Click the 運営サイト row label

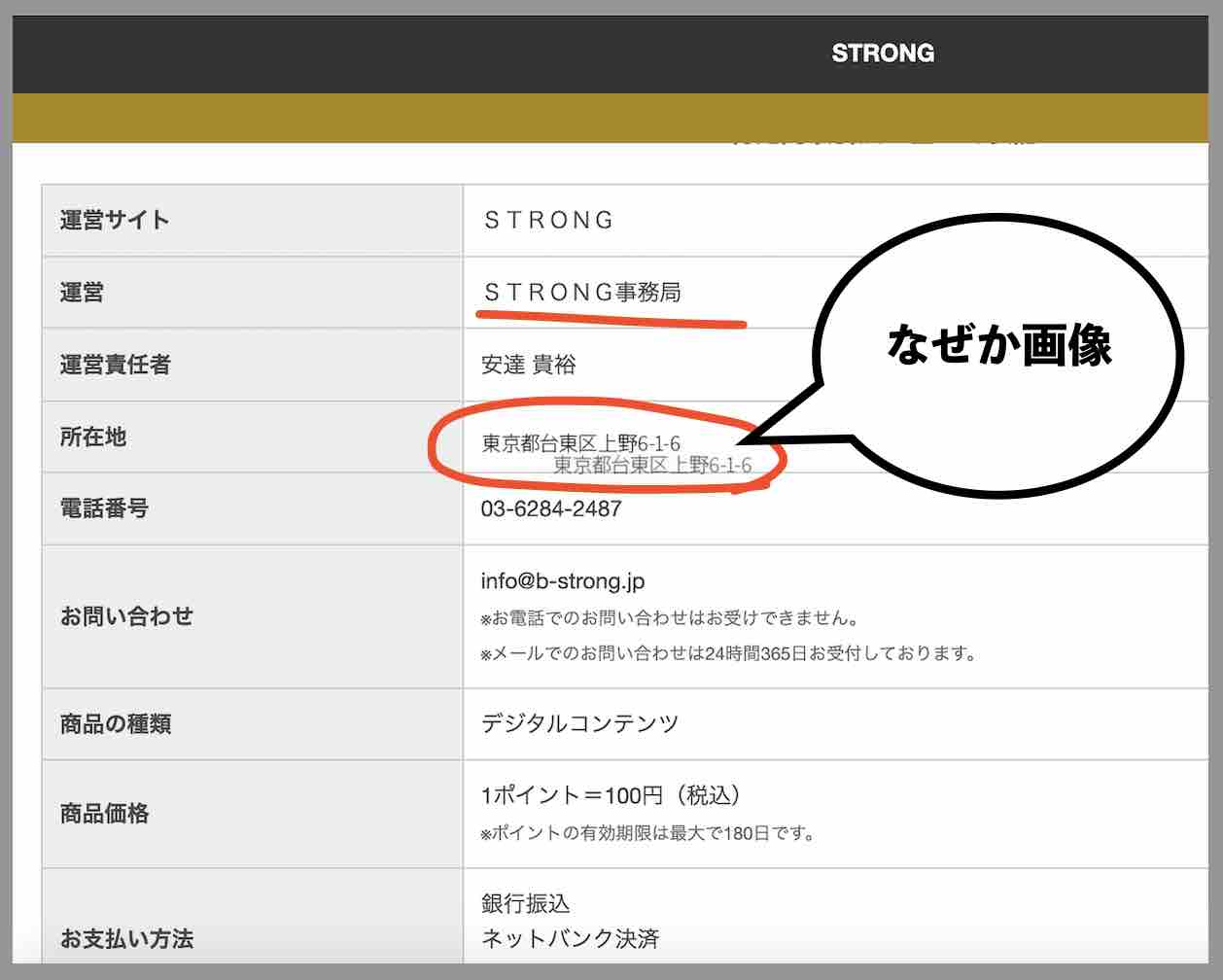pyautogui.click(x=114, y=220)
